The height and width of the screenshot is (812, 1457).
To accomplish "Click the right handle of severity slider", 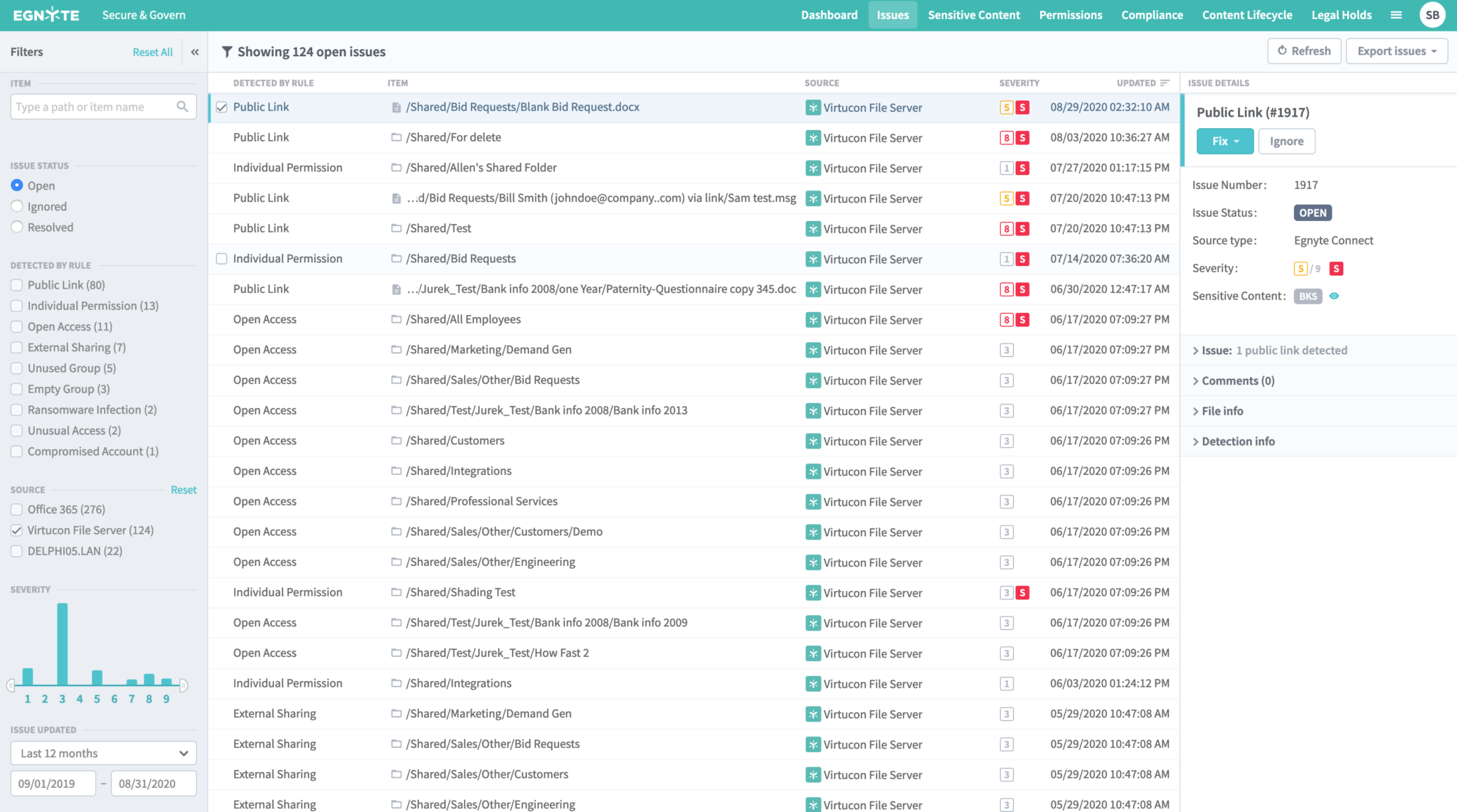I will [184, 685].
